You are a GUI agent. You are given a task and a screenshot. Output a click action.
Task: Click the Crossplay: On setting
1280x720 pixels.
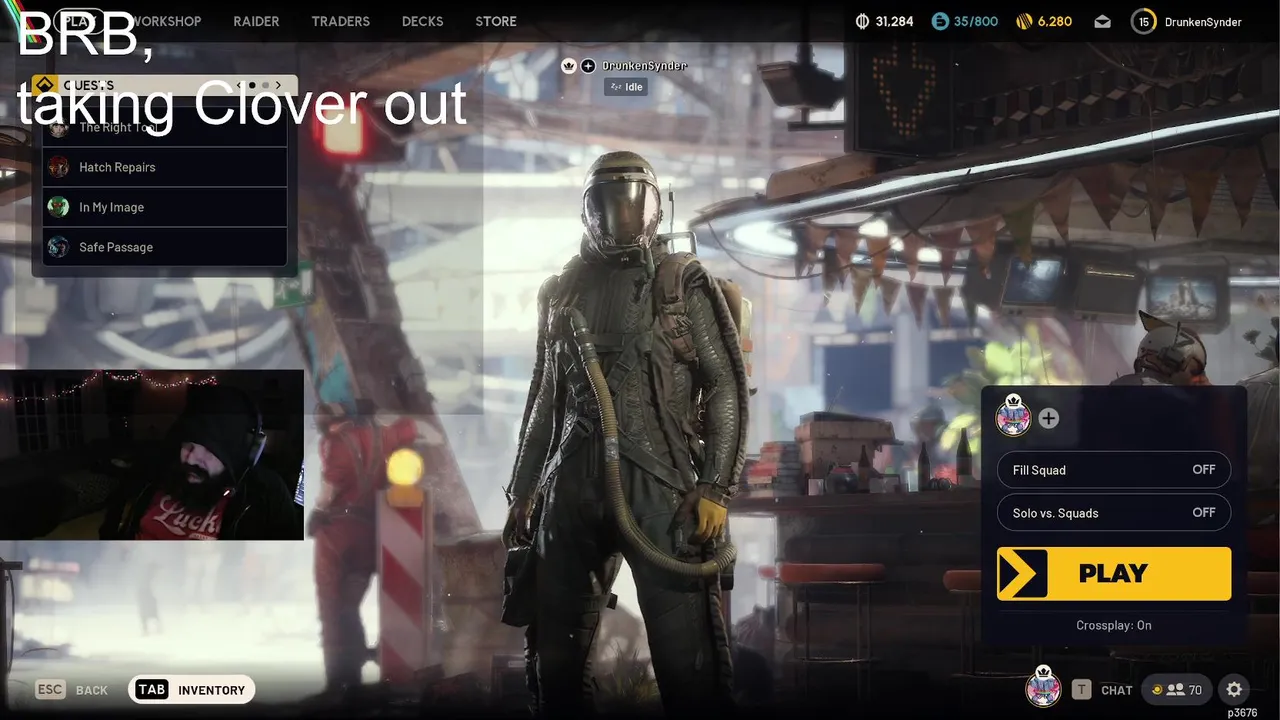[1114, 625]
